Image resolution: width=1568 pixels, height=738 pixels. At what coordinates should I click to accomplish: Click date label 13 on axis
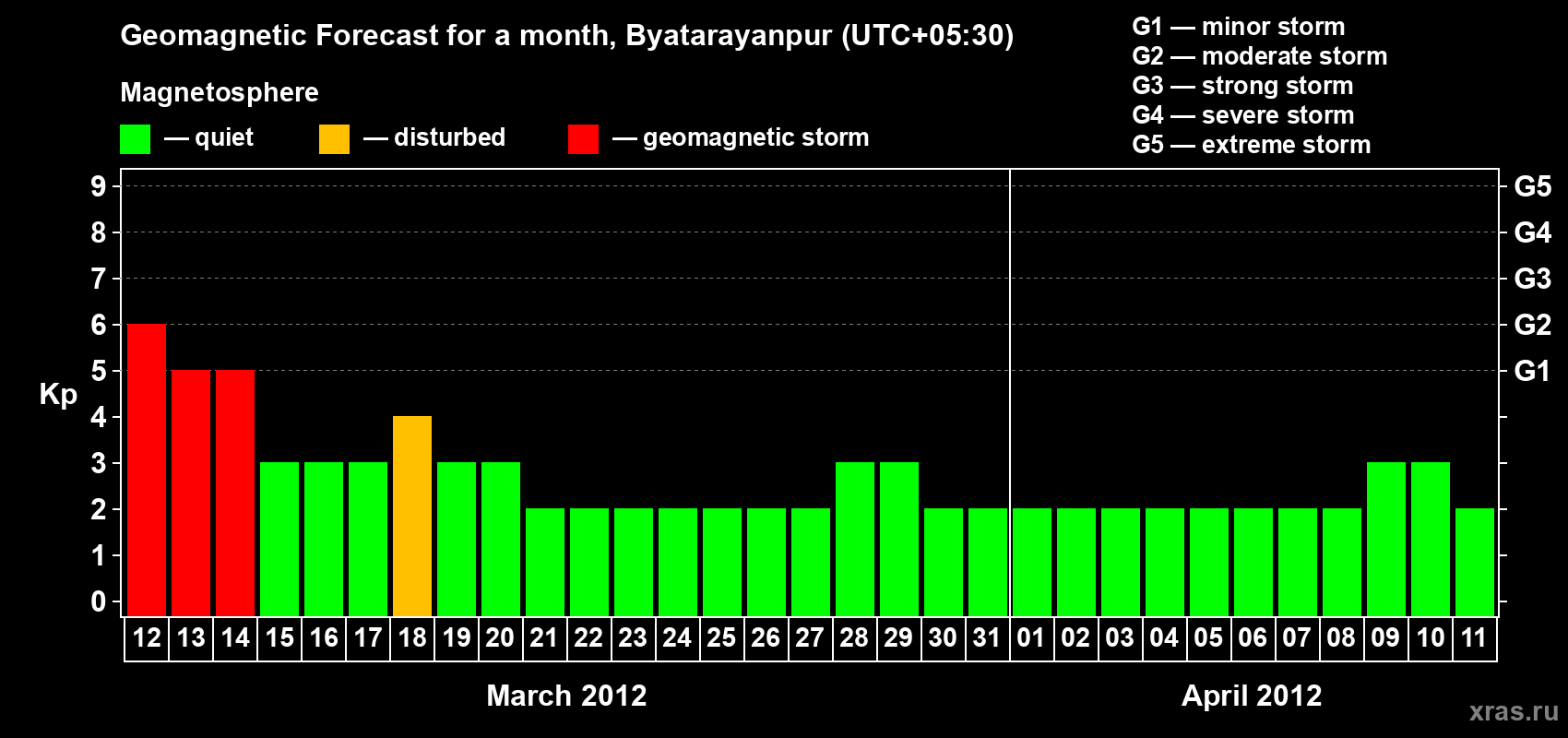pos(191,637)
